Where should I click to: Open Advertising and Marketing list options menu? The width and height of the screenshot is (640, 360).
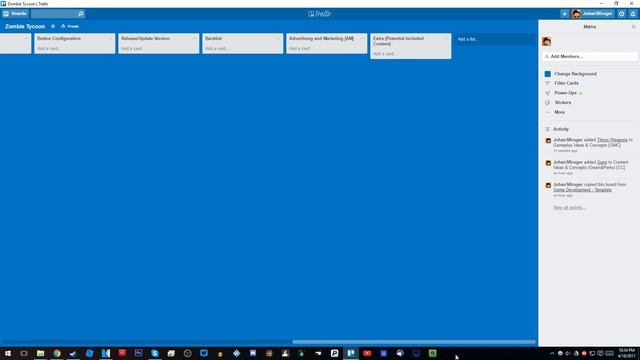click(x=362, y=38)
